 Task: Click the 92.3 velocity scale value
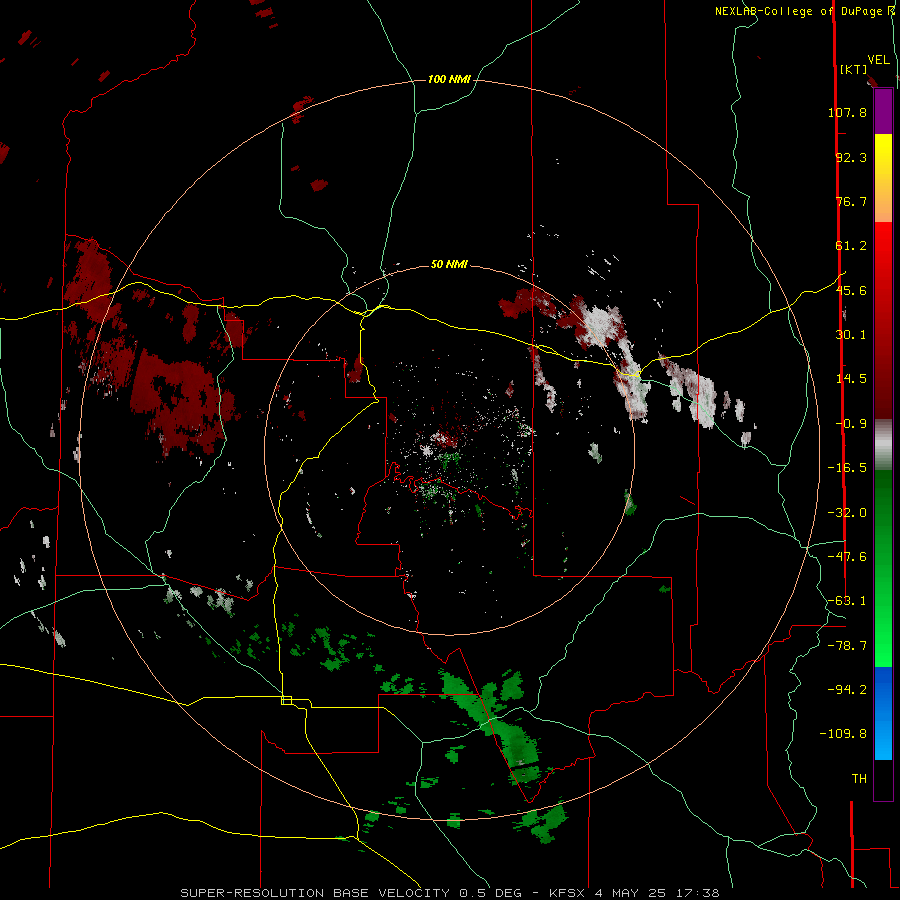(x=851, y=157)
